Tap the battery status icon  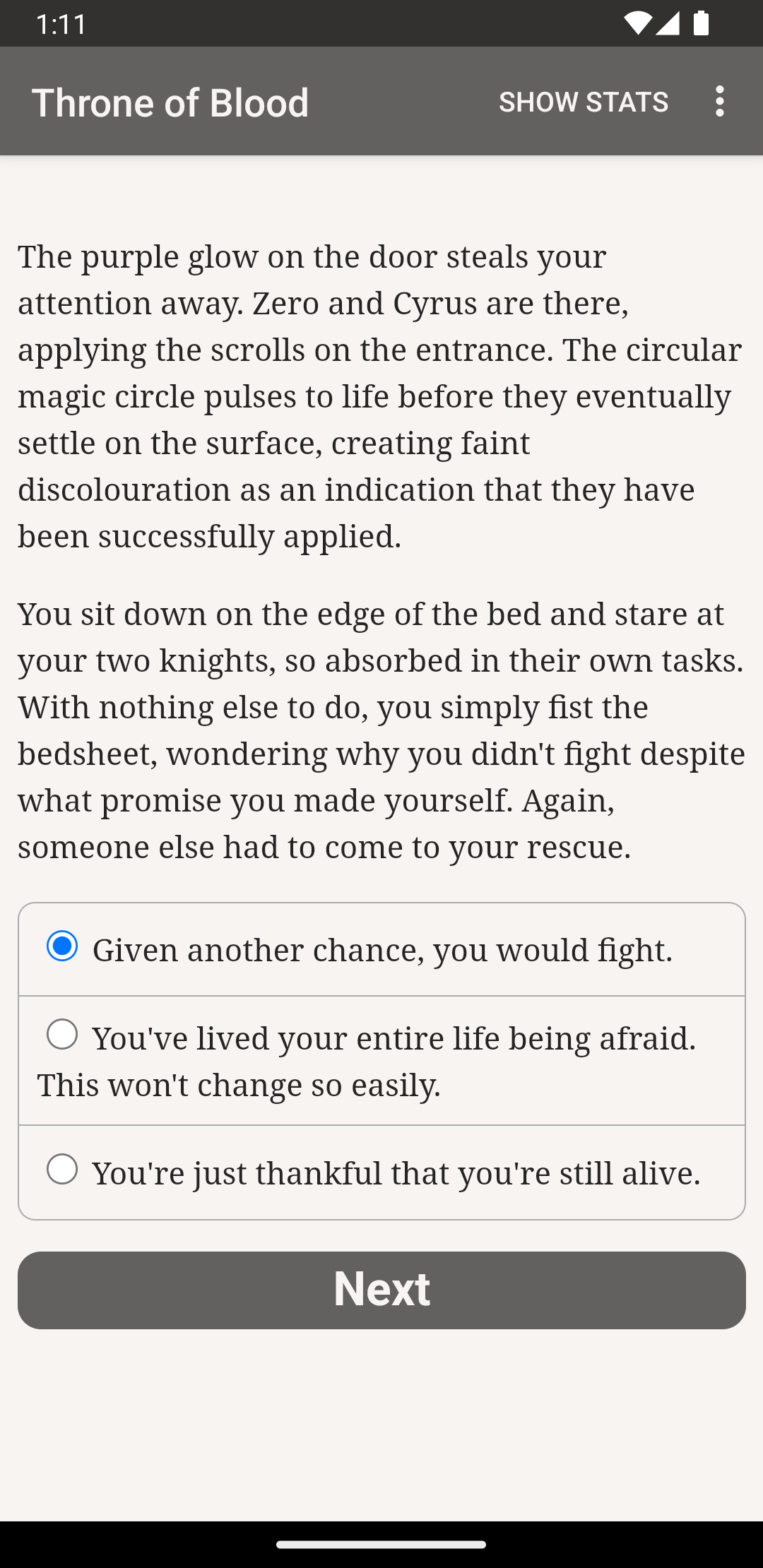[701, 23]
